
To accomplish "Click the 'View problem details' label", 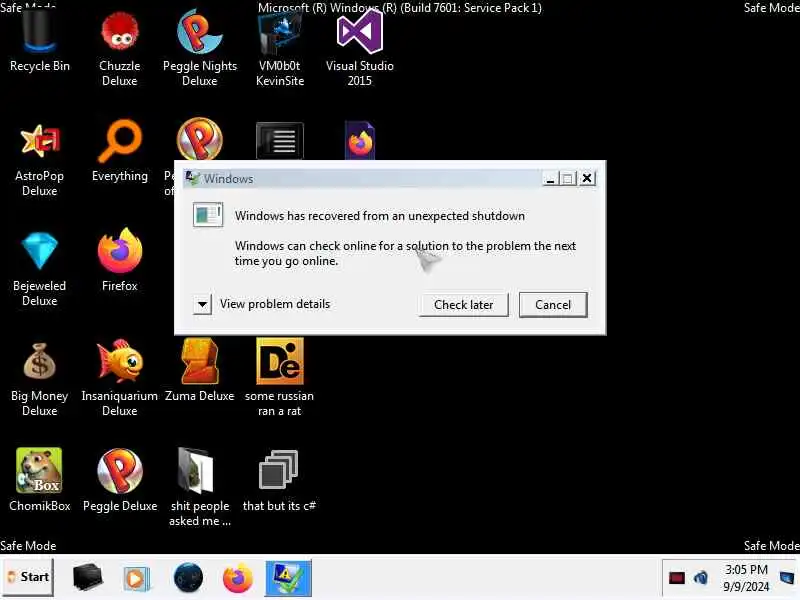I will click(x=275, y=304).
